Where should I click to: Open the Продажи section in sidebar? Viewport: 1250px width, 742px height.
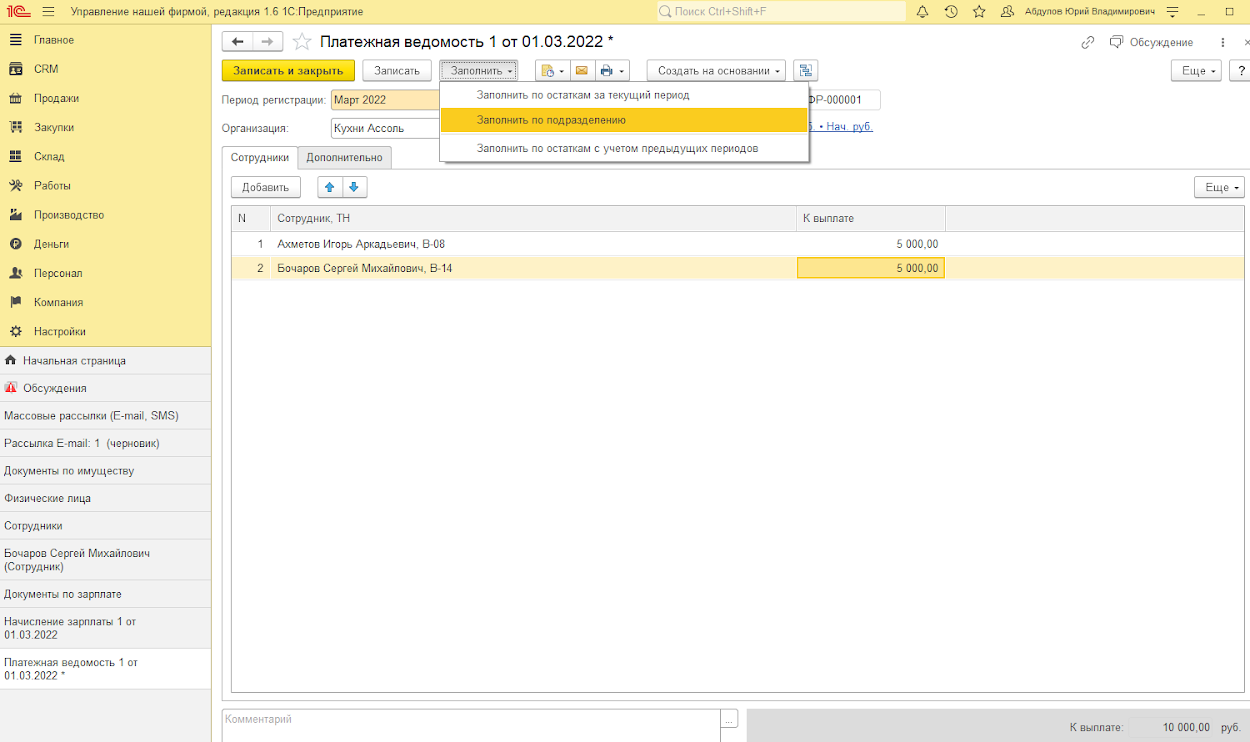56,98
